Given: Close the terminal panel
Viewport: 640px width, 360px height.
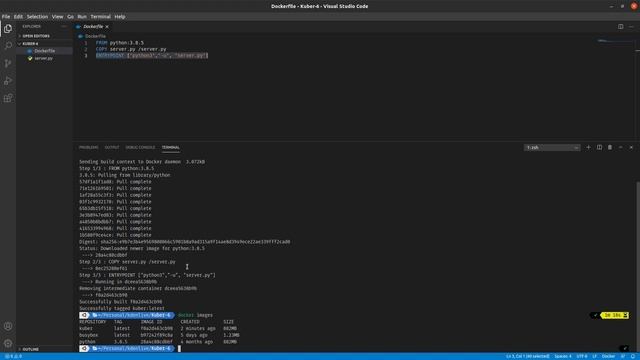Looking at the screenshot, I should pos(631,147).
